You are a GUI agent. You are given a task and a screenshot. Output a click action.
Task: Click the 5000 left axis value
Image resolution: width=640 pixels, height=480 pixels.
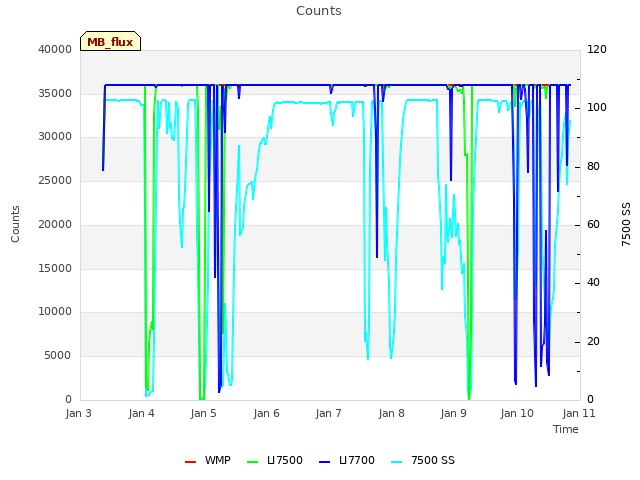tap(58, 356)
